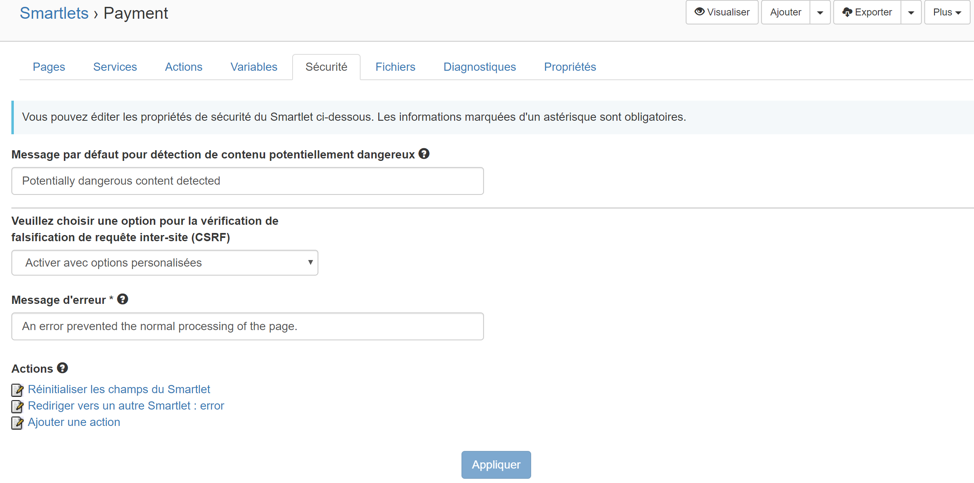This screenshot has width=974, height=483.
Task: Open the Plus dropdown menu
Action: pyautogui.click(x=947, y=12)
